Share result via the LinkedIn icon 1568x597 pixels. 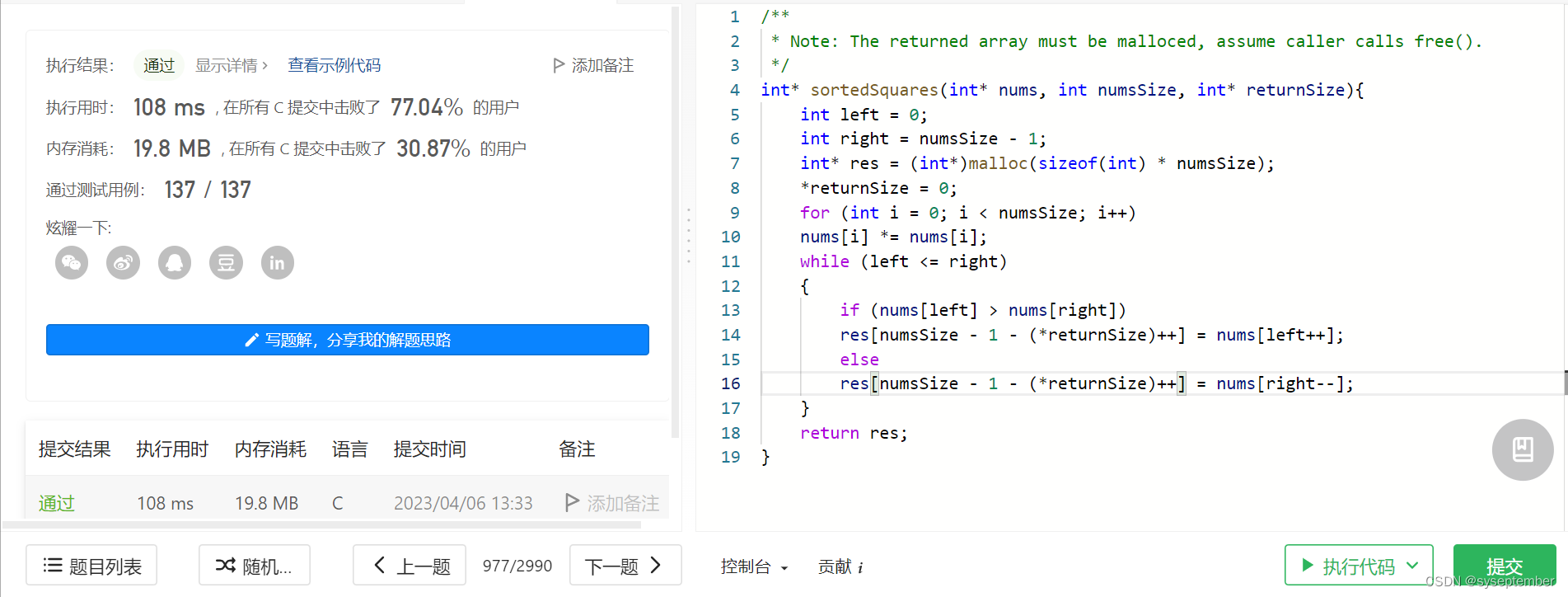278,263
